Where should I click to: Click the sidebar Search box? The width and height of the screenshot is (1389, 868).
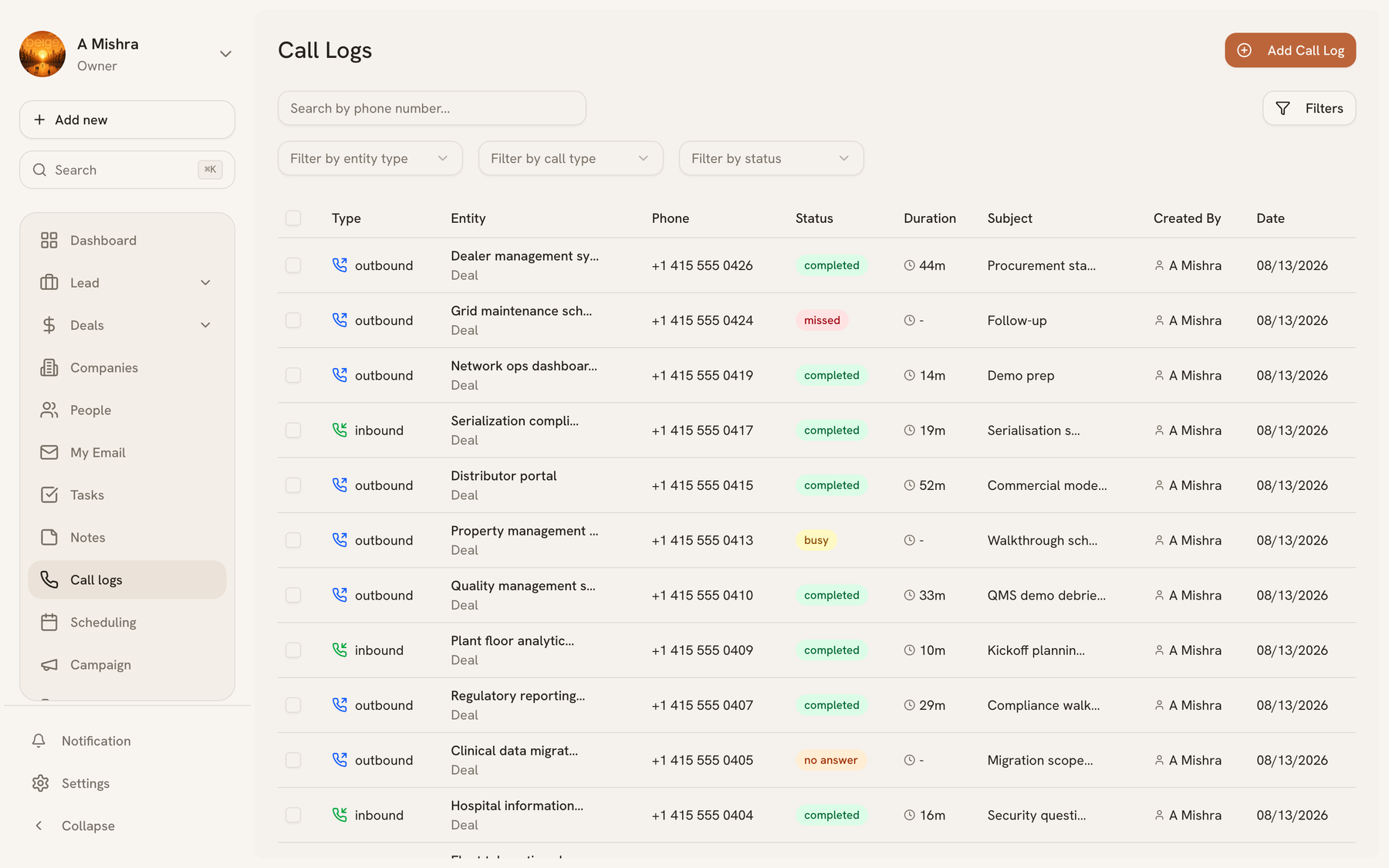pos(127,170)
